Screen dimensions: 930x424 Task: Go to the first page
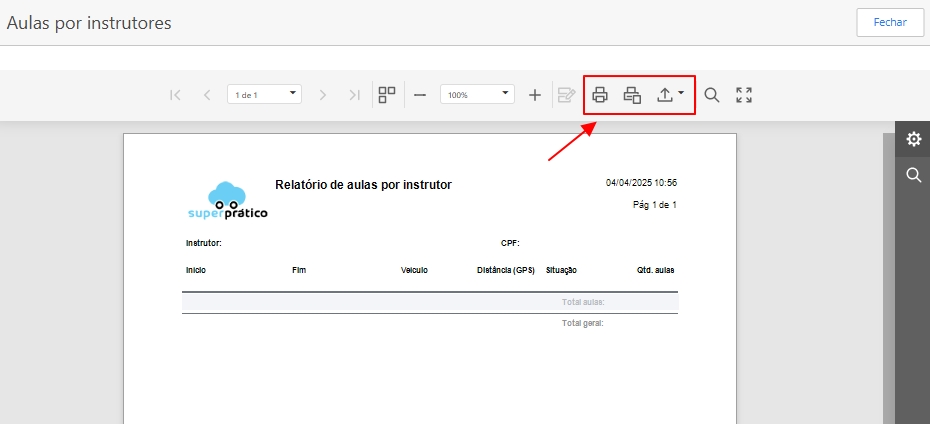point(175,95)
